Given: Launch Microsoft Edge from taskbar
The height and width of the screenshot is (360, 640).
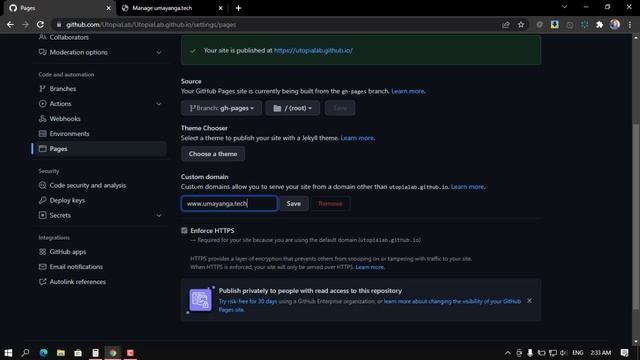Looking at the screenshot, I should (43, 353).
